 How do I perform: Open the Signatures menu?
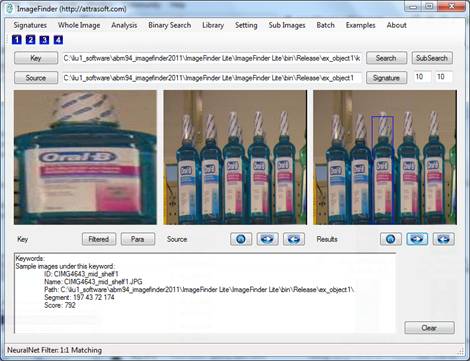pyautogui.click(x=30, y=25)
